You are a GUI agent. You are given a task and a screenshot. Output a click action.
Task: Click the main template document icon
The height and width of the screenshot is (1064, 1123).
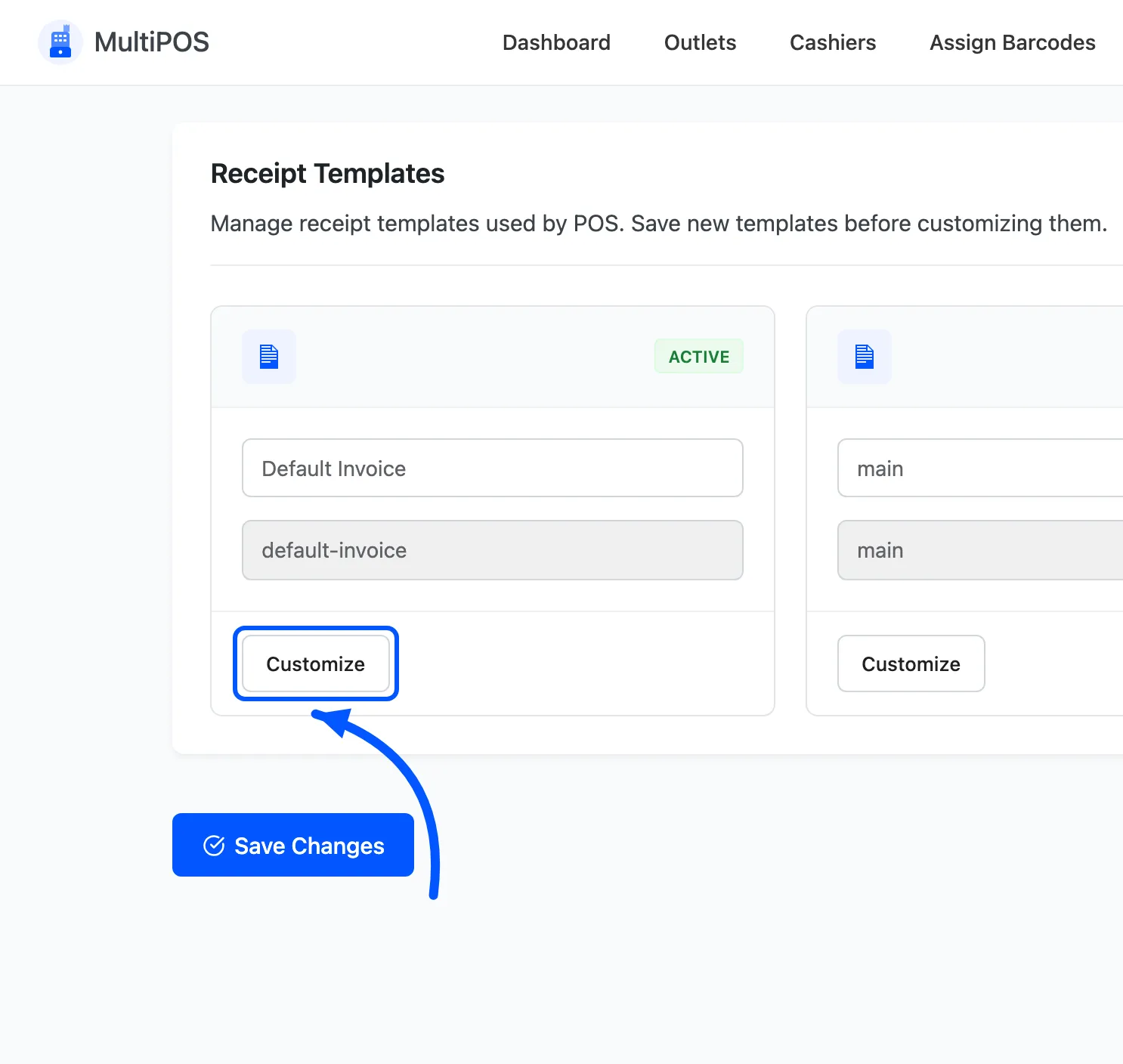coord(865,357)
